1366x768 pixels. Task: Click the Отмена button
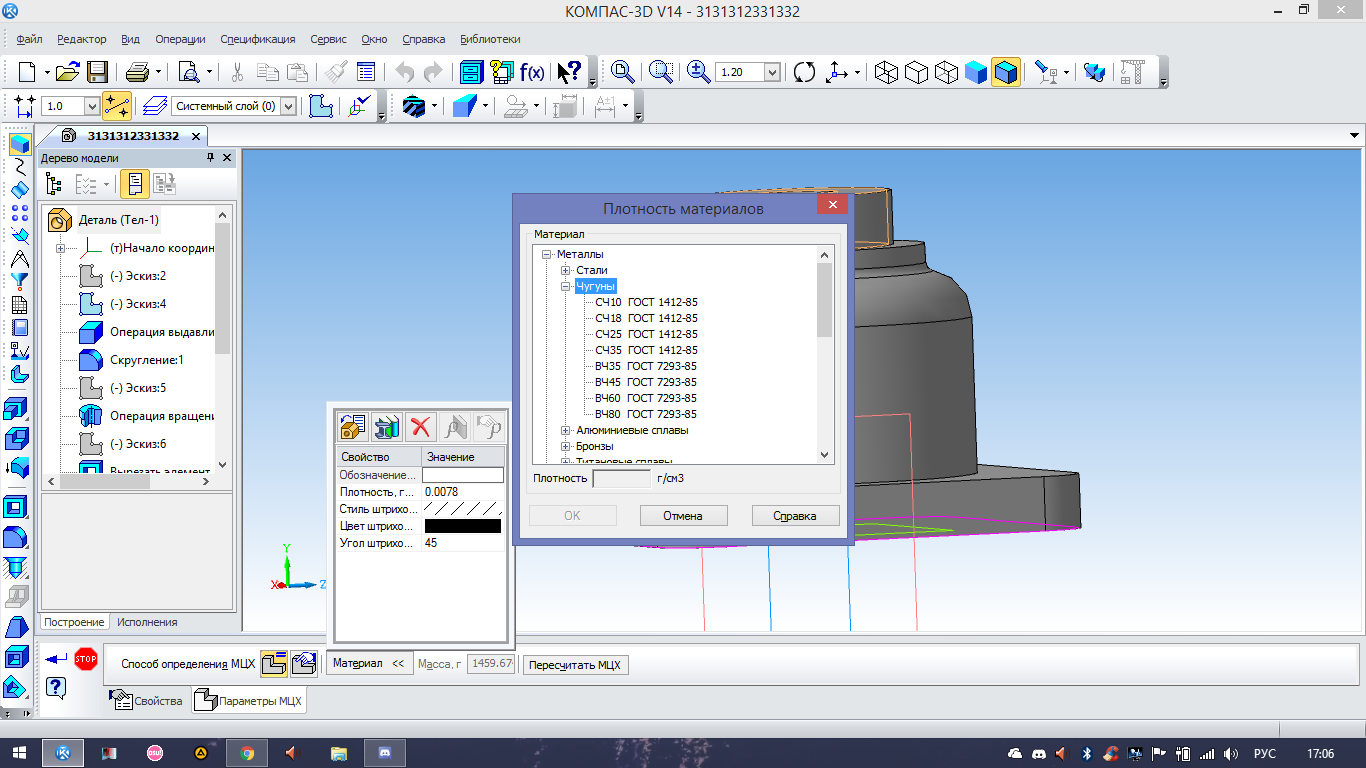(683, 516)
